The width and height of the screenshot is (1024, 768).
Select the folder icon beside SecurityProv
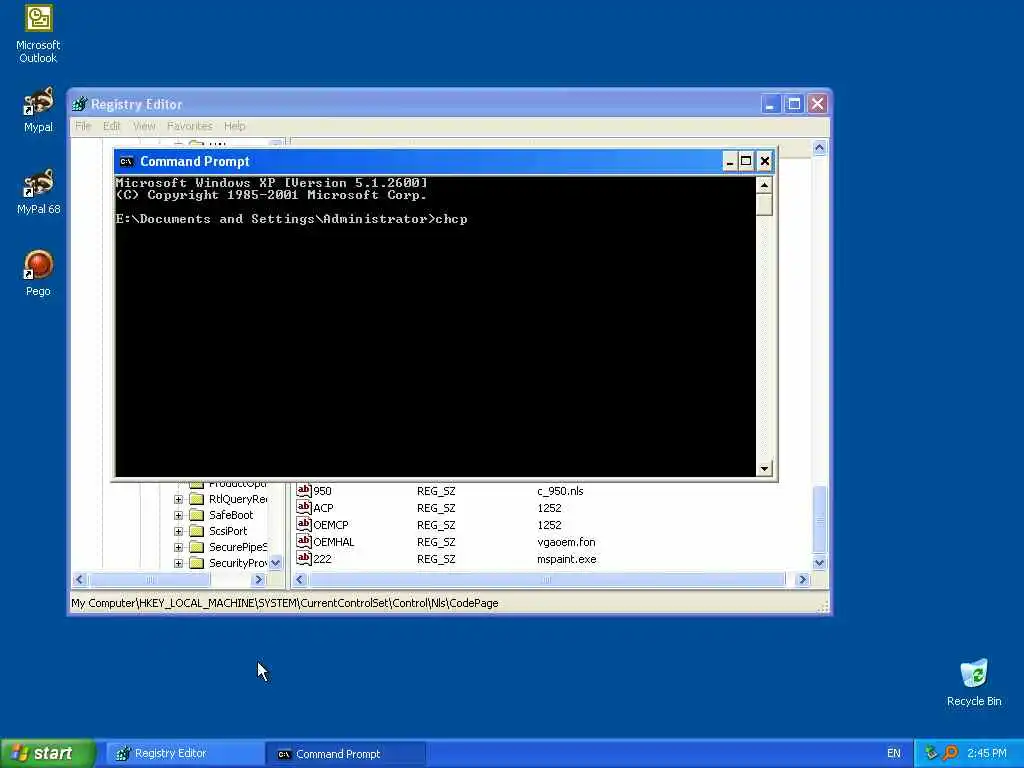[197, 563]
